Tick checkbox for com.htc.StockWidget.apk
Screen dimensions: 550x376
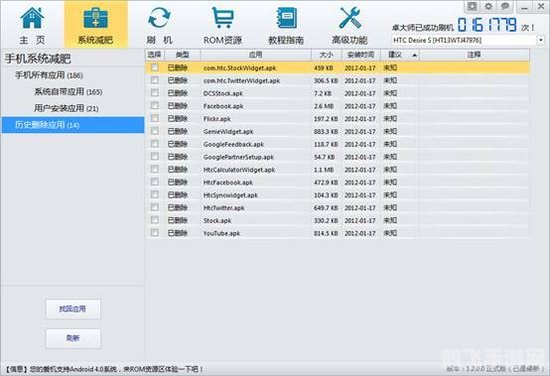point(154,68)
